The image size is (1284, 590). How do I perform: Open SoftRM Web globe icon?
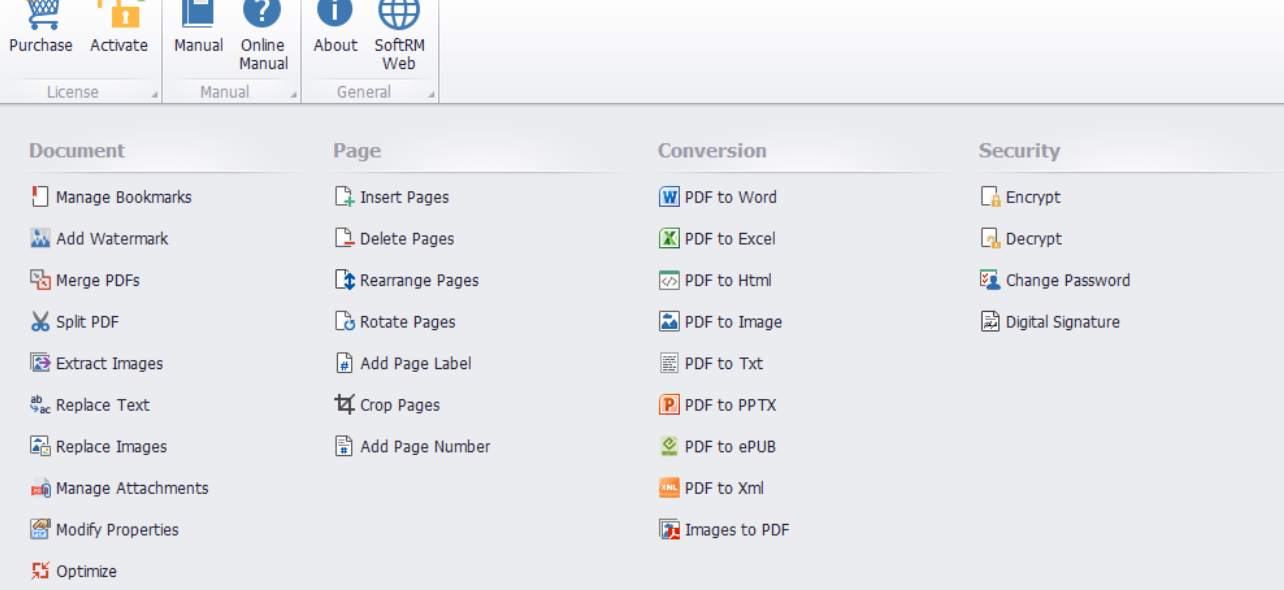point(398,14)
